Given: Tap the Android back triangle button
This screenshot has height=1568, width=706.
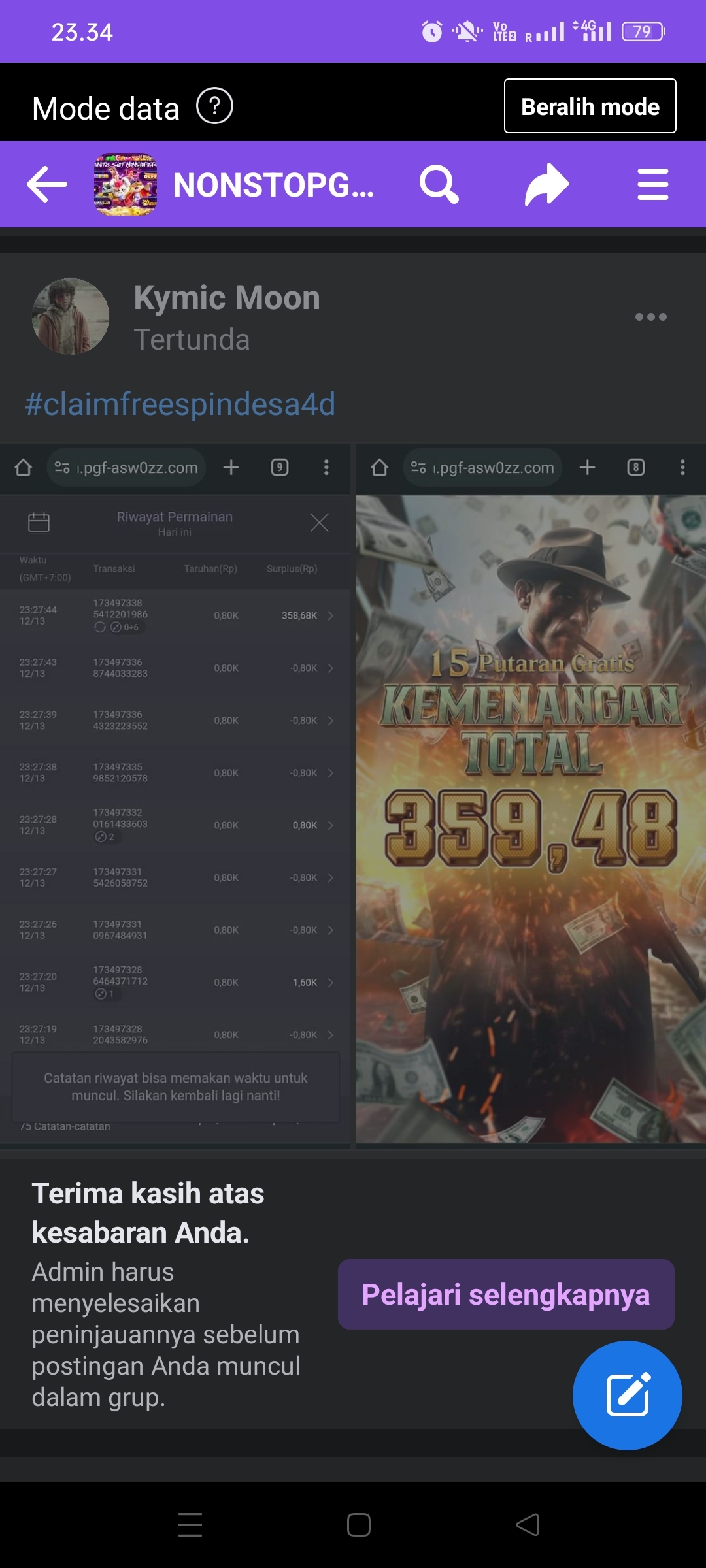Looking at the screenshot, I should coord(528,1525).
